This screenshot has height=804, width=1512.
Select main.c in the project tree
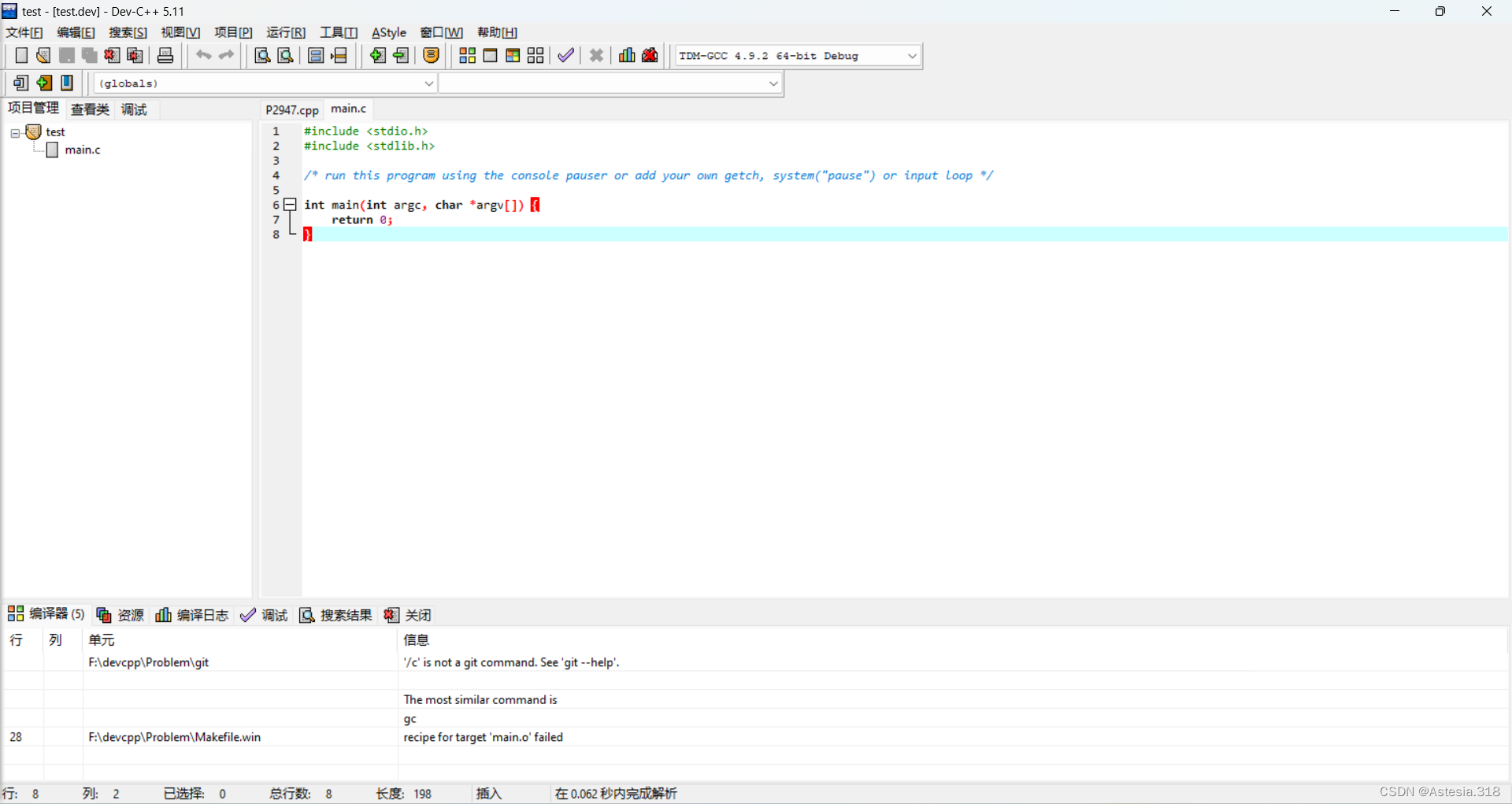[82, 150]
